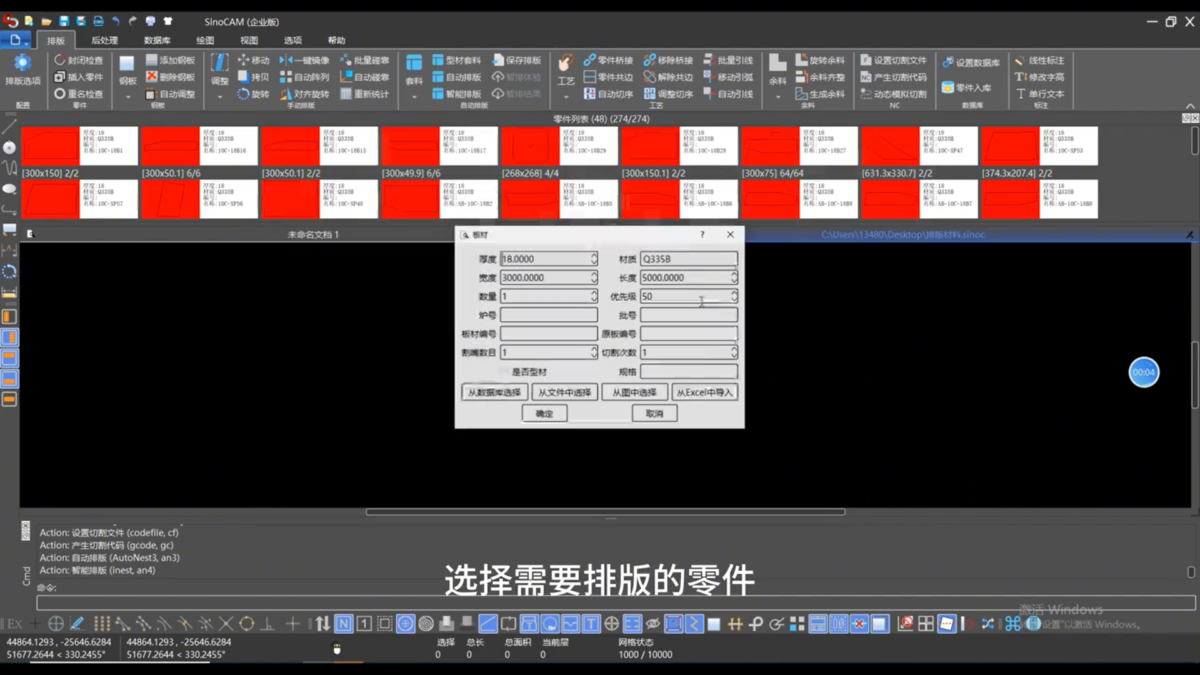Click 移除桥接 remove bridging
This screenshot has width=1200, height=675.
[668, 60]
